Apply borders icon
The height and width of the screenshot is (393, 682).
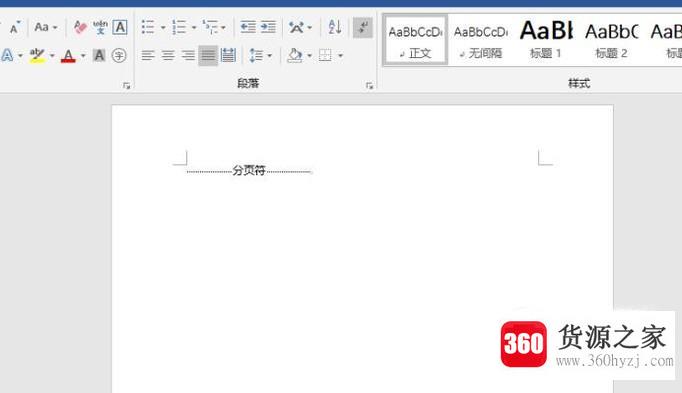point(325,56)
